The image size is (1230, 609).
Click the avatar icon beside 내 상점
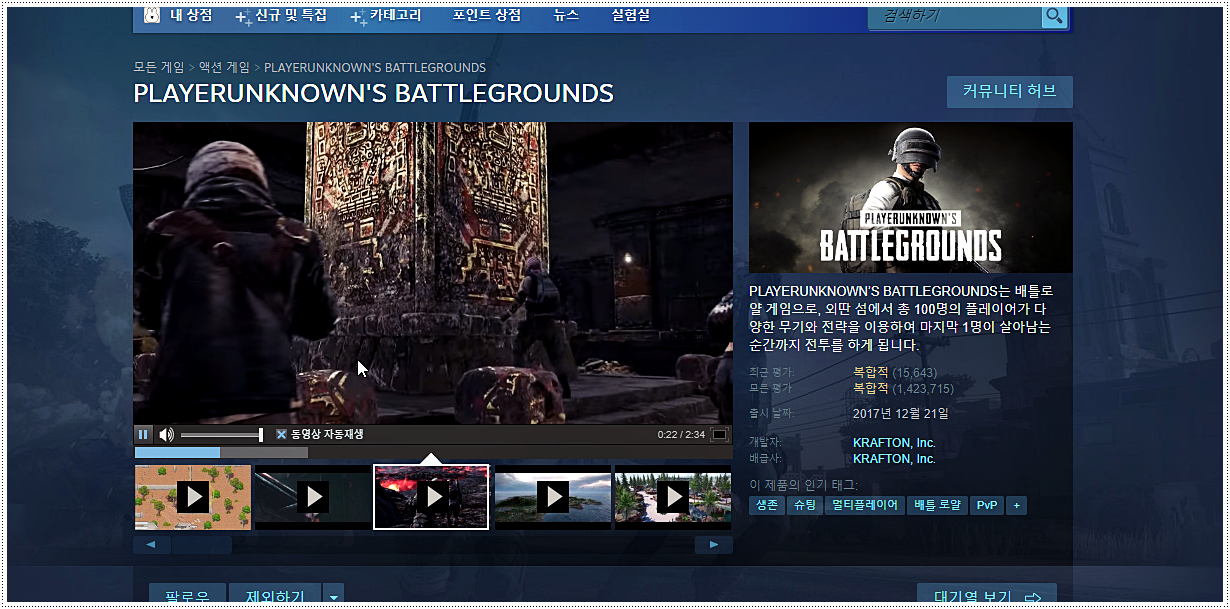[151, 16]
